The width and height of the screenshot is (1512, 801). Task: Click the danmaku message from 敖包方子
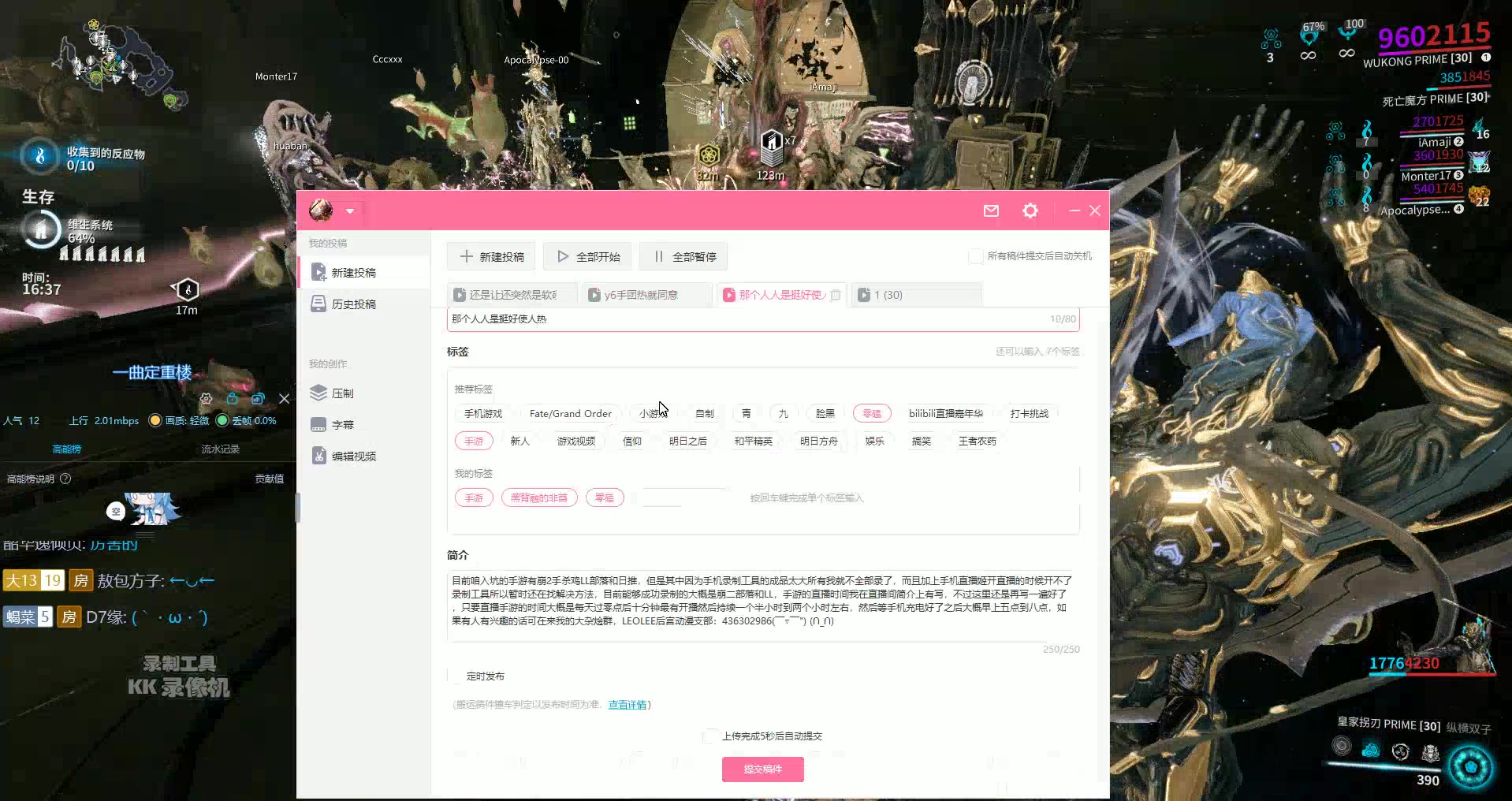pos(109,581)
